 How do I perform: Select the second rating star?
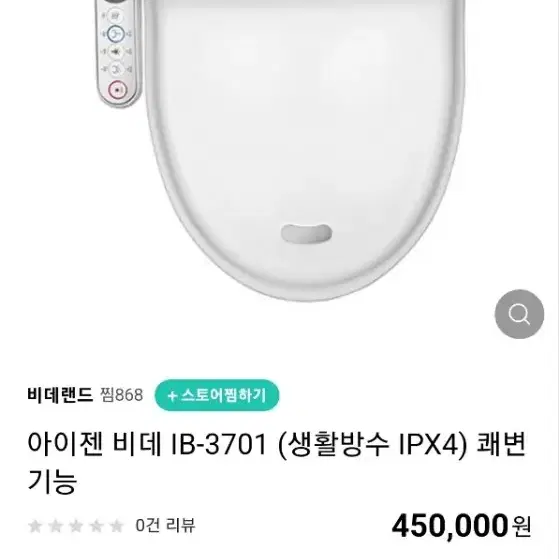(x=56, y=526)
